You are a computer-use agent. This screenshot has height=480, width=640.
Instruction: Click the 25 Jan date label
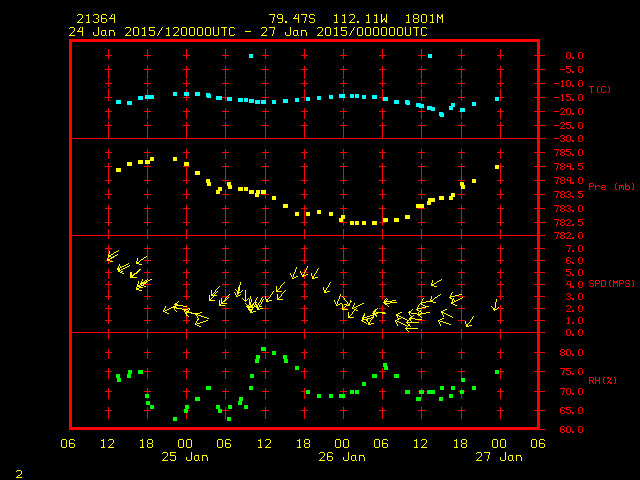[x=185, y=457]
